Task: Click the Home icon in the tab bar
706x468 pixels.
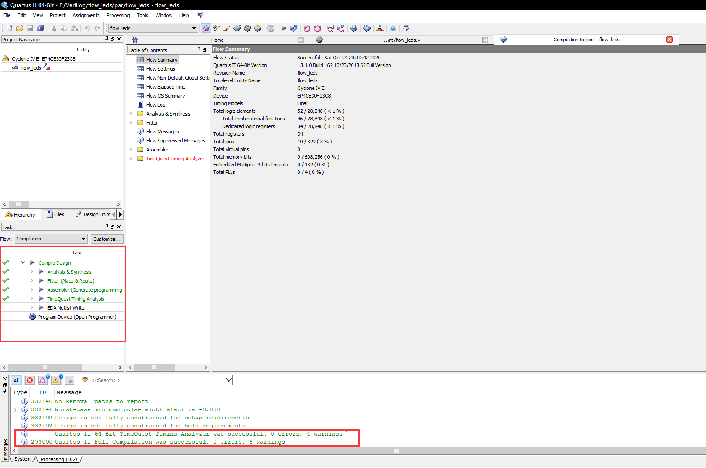Action: pyautogui.click(x=135, y=40)
